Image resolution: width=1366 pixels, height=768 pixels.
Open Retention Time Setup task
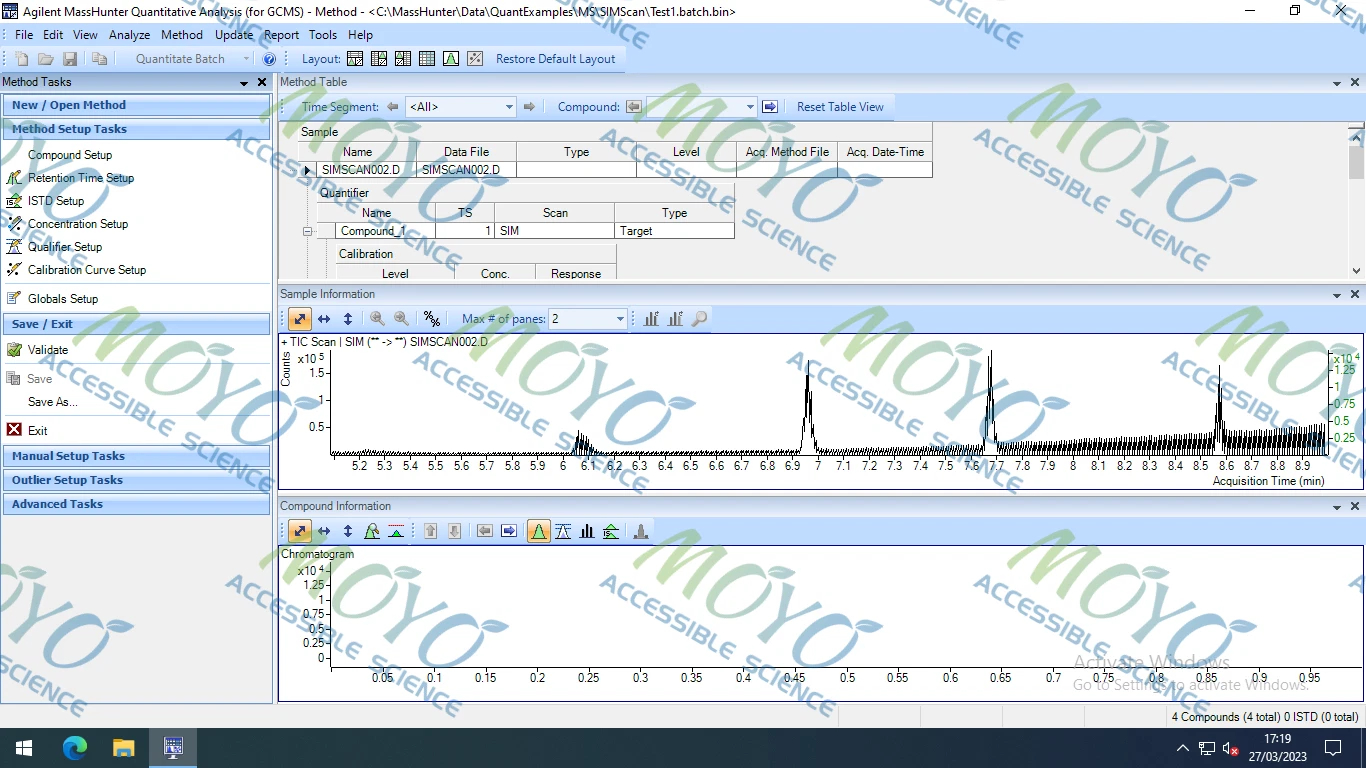pyautogui.click(x=81, y=178)
